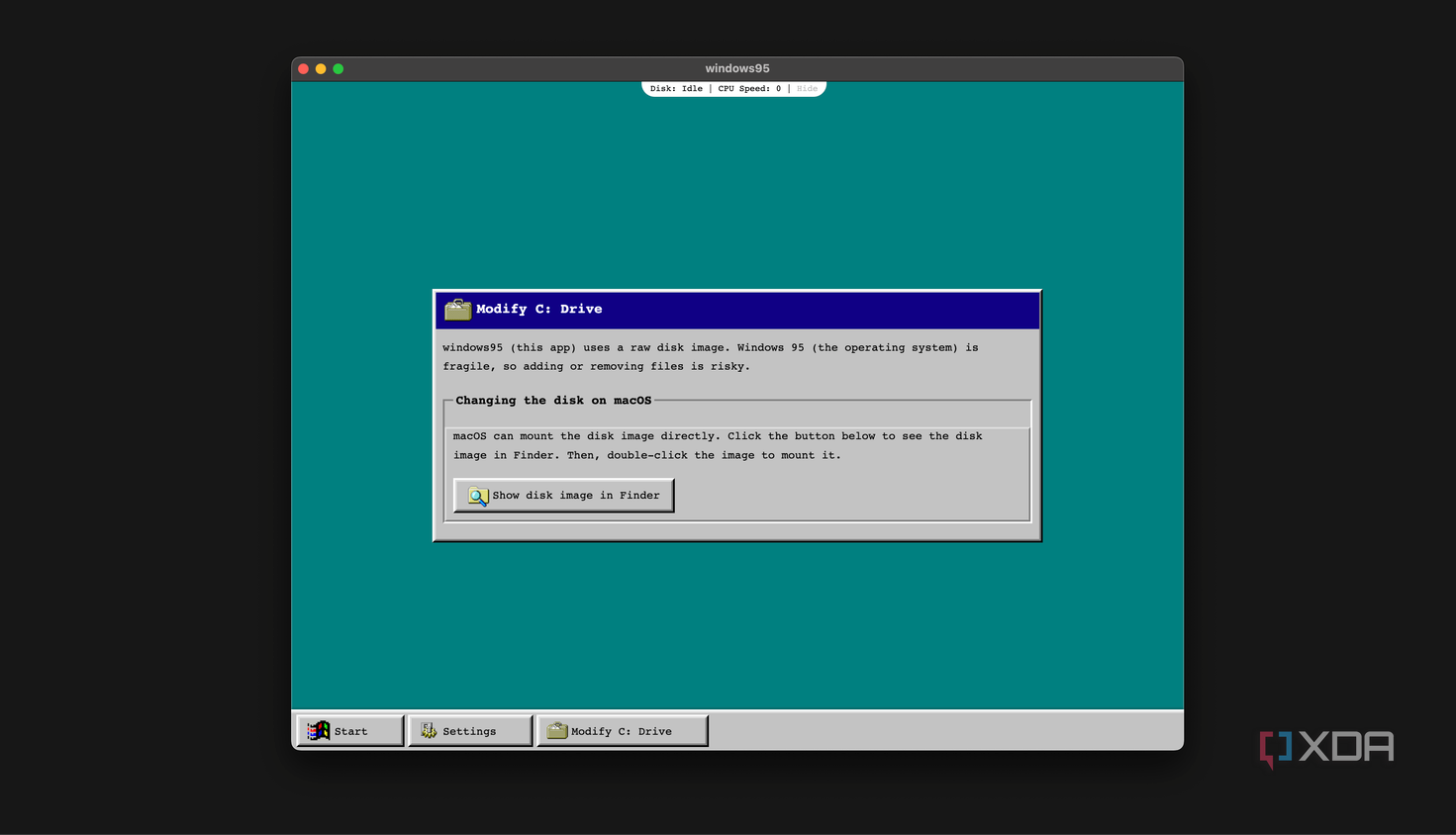This screenshot has height=835, width=1456.
Task: Hide the disk and CPU status bar
Action: coord(807,89)
